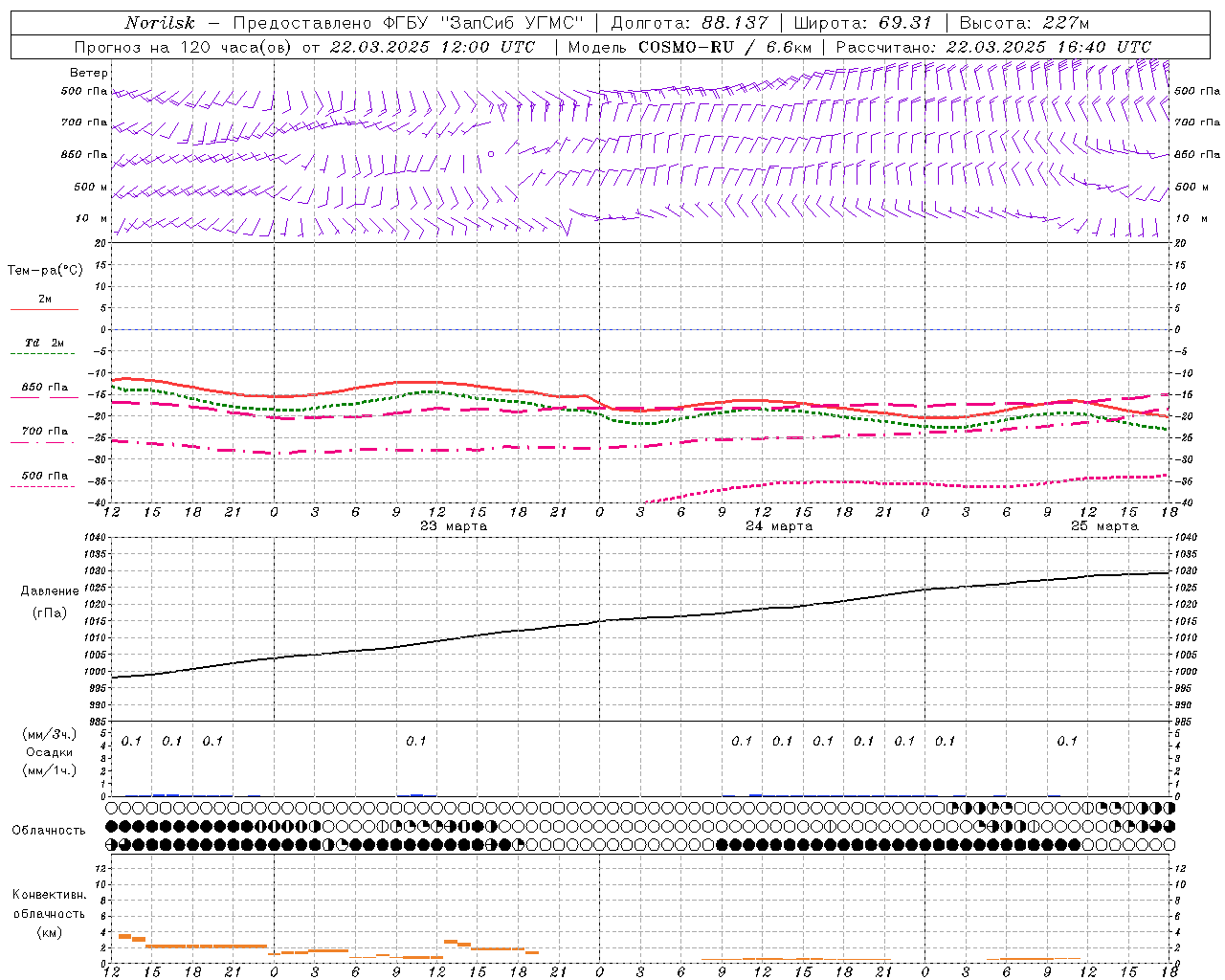Click the only 0.1 precipitation value on 23 марта
Viewport: 1225px width, 980px height.
click(x=415, y=741)
